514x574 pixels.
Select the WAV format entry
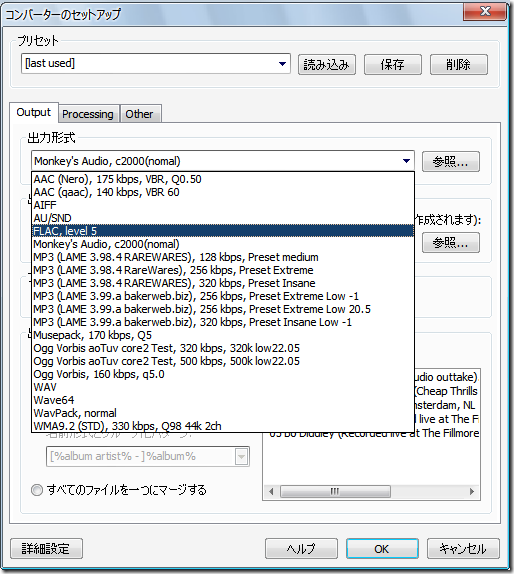pyautogui.click(x=223, y=387)
